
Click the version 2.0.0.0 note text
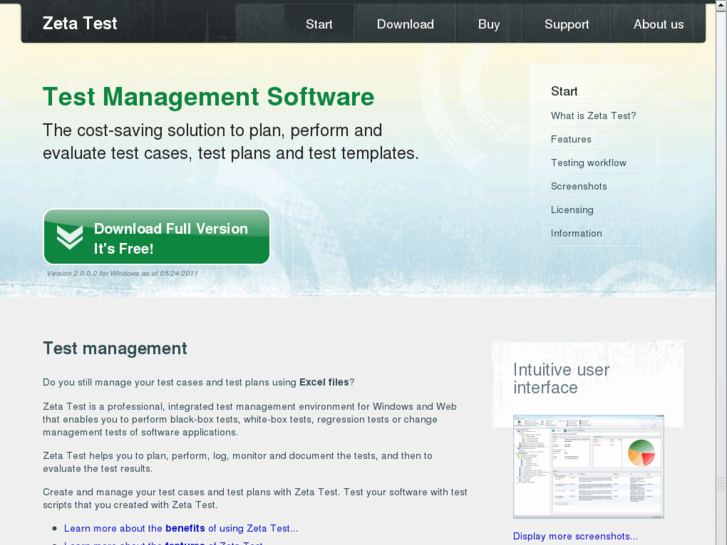click(x=122, y=274)
